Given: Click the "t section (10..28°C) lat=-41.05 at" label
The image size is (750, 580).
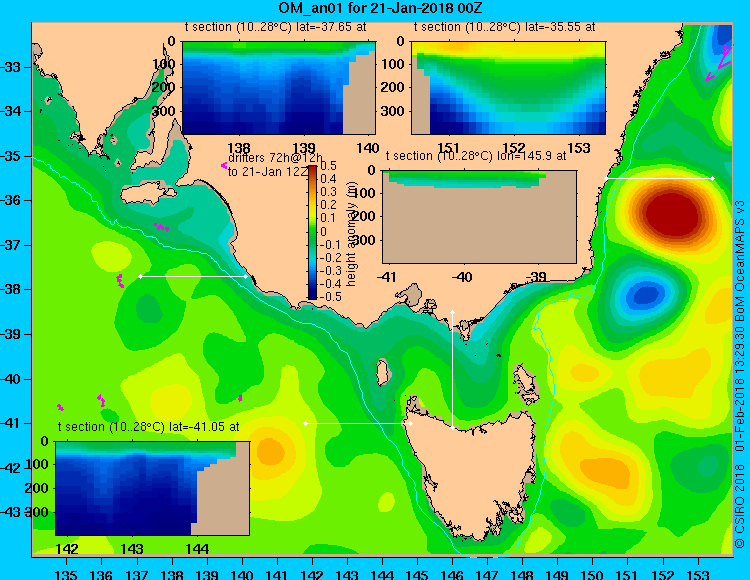Looking at the screenshot, I should (148, 427).
